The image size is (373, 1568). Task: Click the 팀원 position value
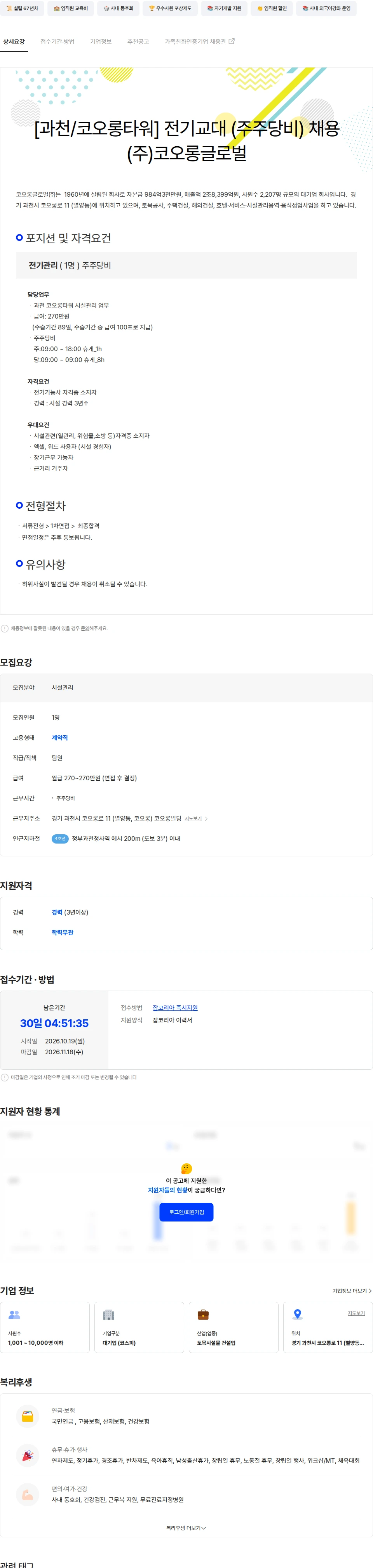(x=57, y=758)
